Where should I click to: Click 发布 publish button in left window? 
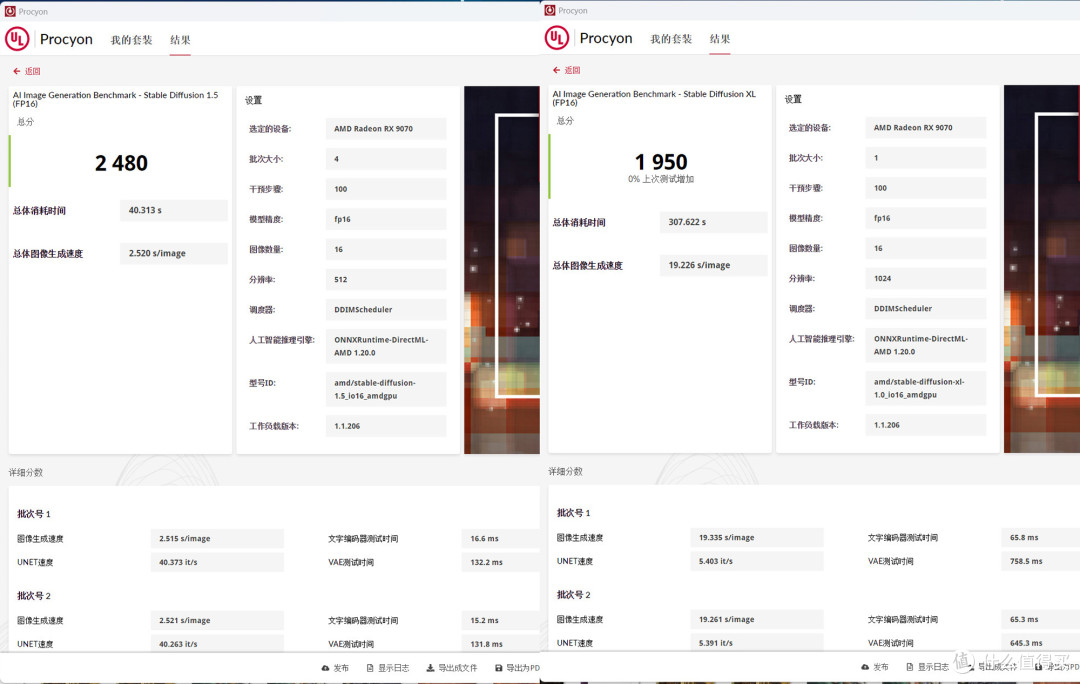pos(335,668)
